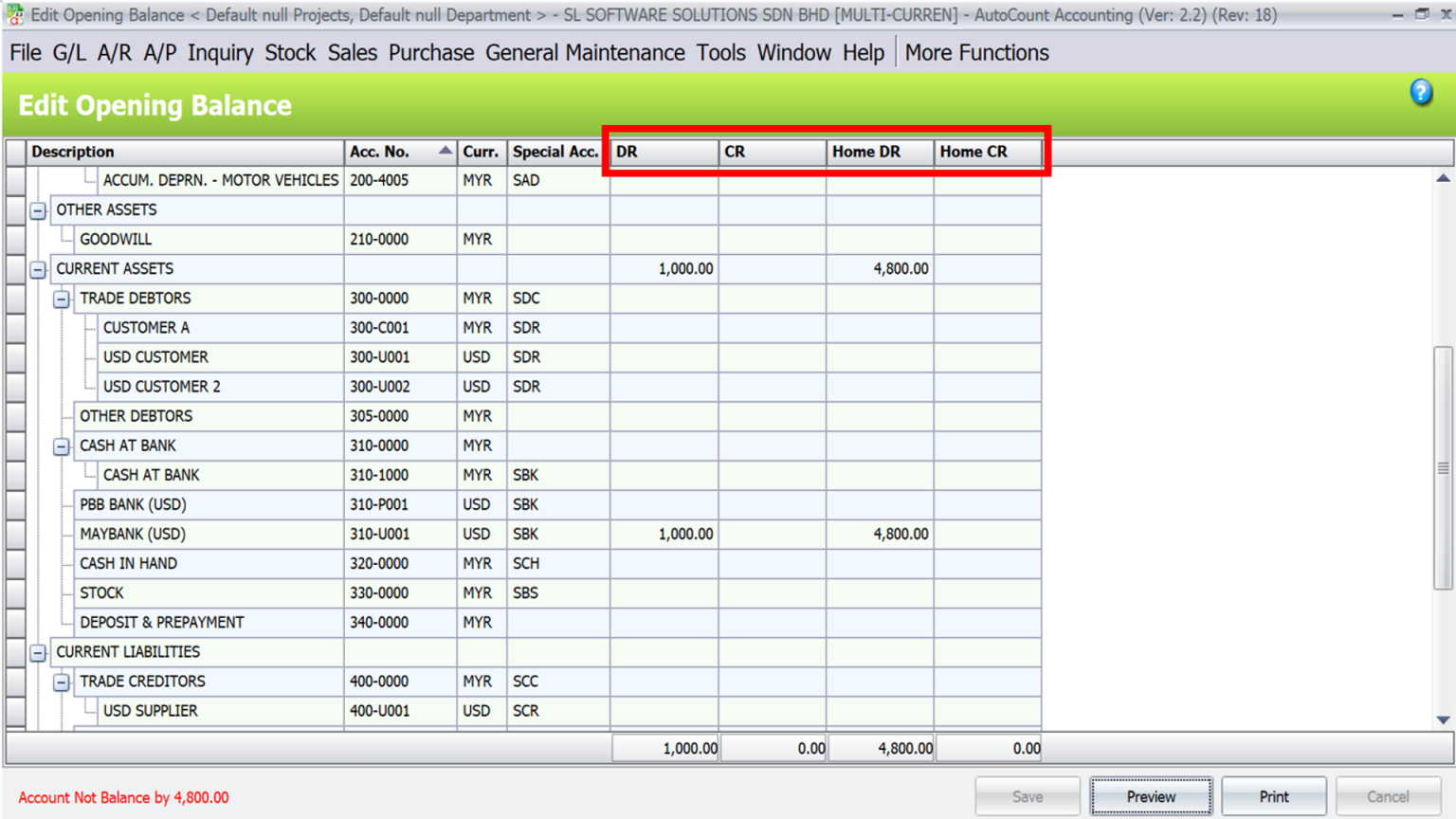The width and height of the screenshot is (1456, 819).
Task: Open the G/L menu
Action: click(x=69, y=53)
